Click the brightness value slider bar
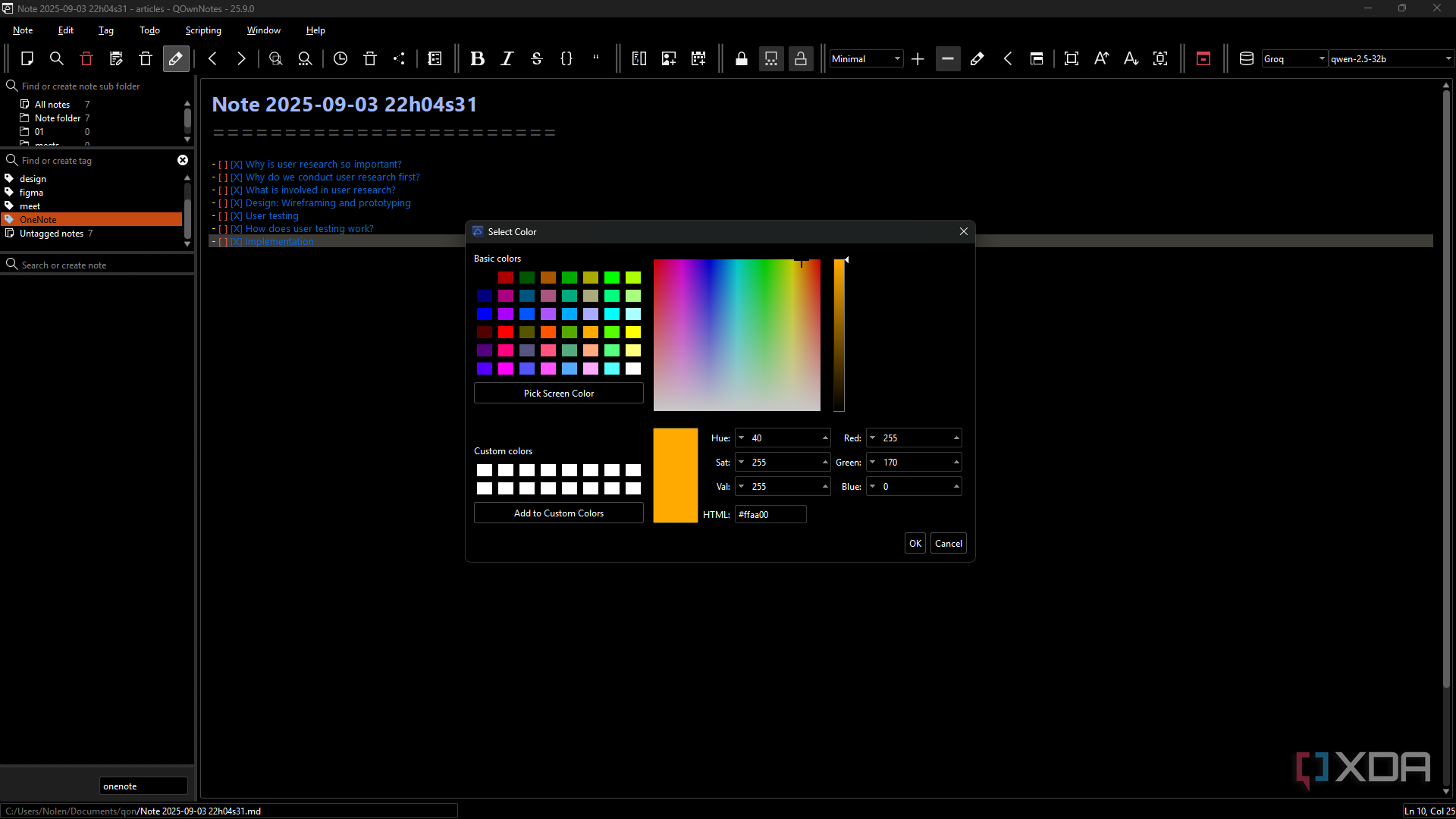The width and height of the screenshot is (1456, 819). click(839, 335)
